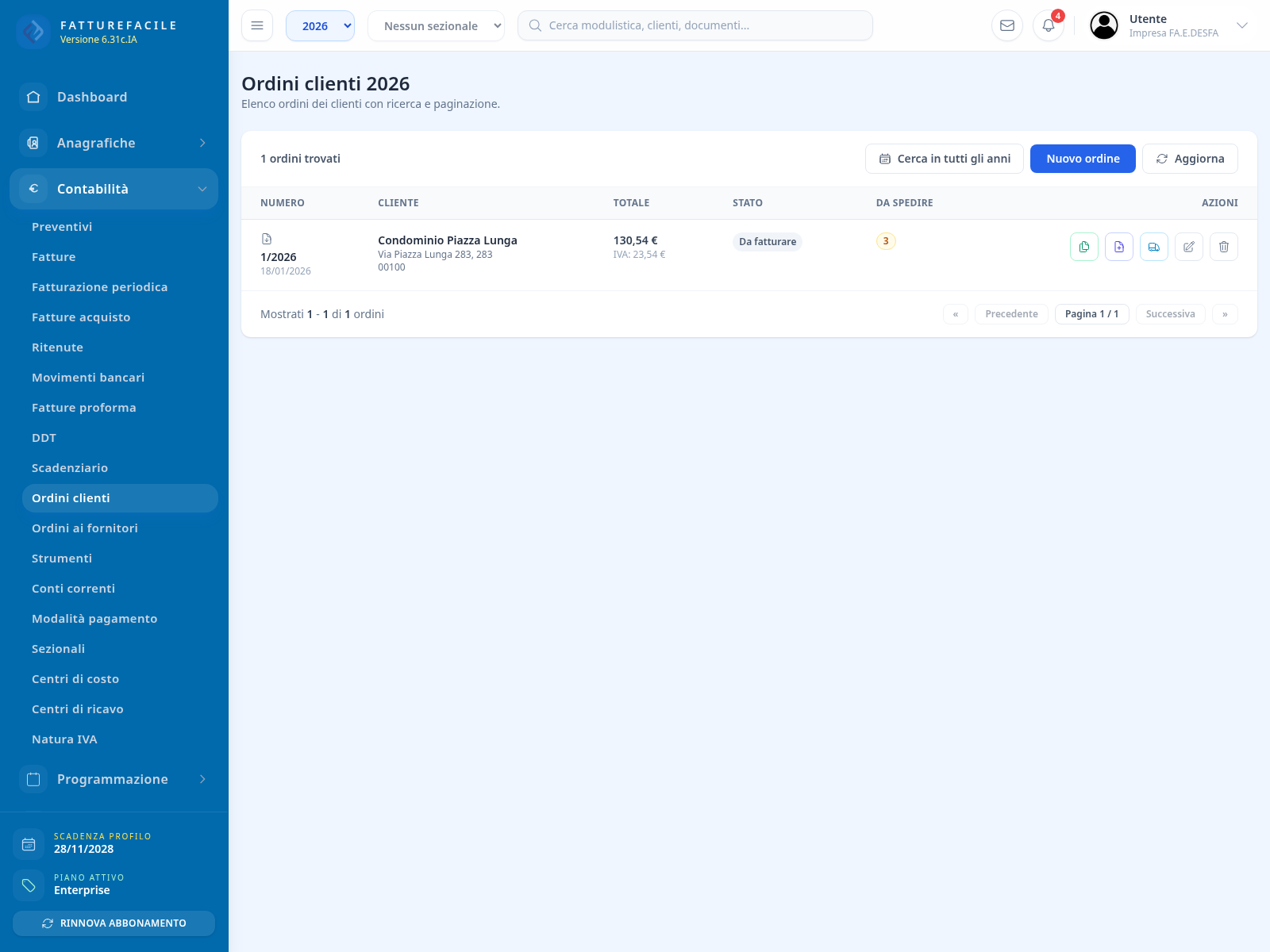
Task: Click order number 1/2026
Action: [279, 257]
